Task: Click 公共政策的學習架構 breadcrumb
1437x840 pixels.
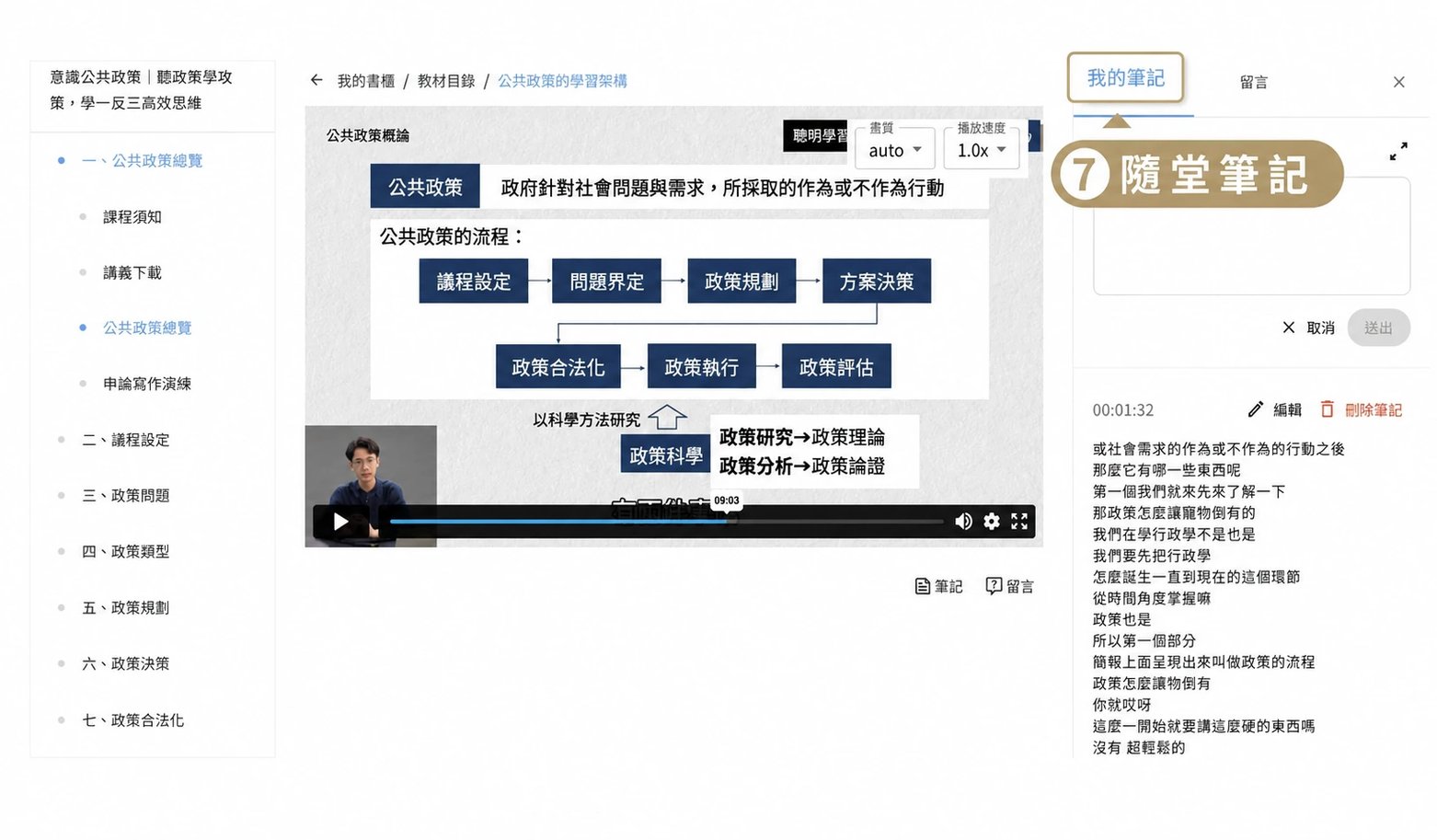Action: tap(562, 81)
